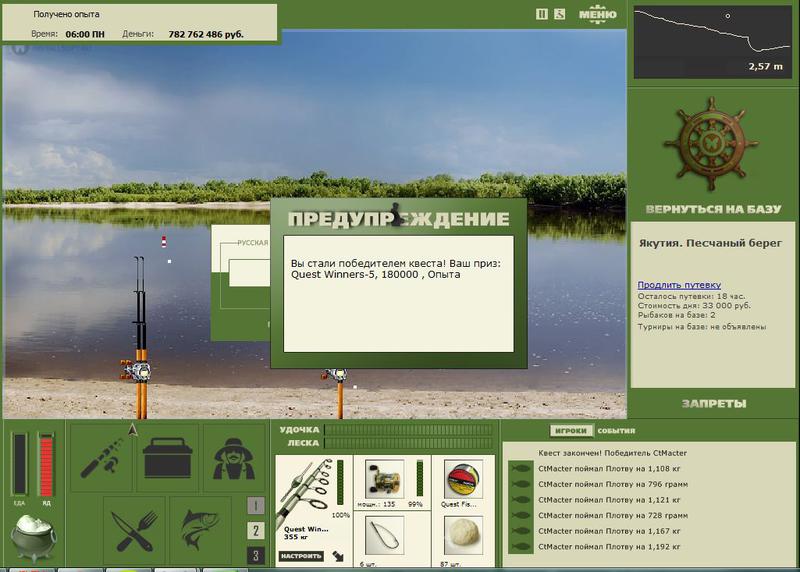Click the ЕДА food level bar
The height and width of the screenshot is (572, 800).
tap(19, 463)
